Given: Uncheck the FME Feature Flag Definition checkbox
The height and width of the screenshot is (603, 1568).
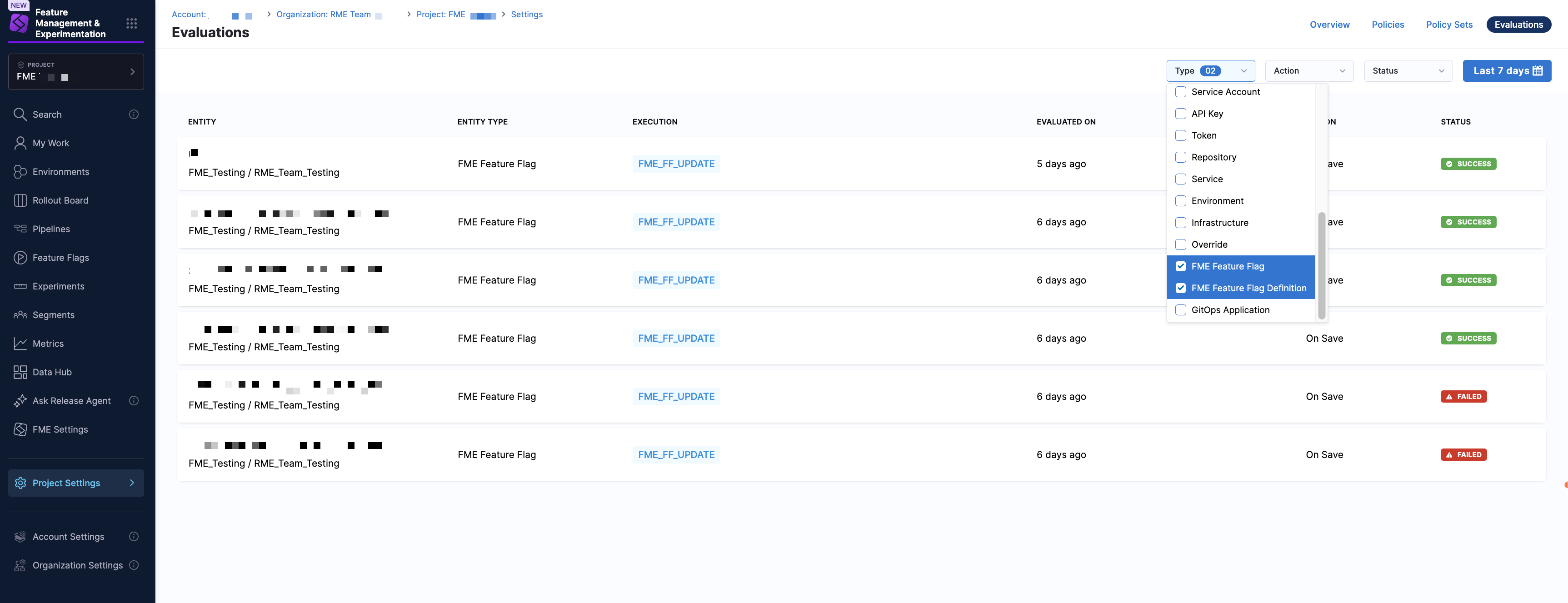Looking at the screenshot, I should tap(1180, 288).
